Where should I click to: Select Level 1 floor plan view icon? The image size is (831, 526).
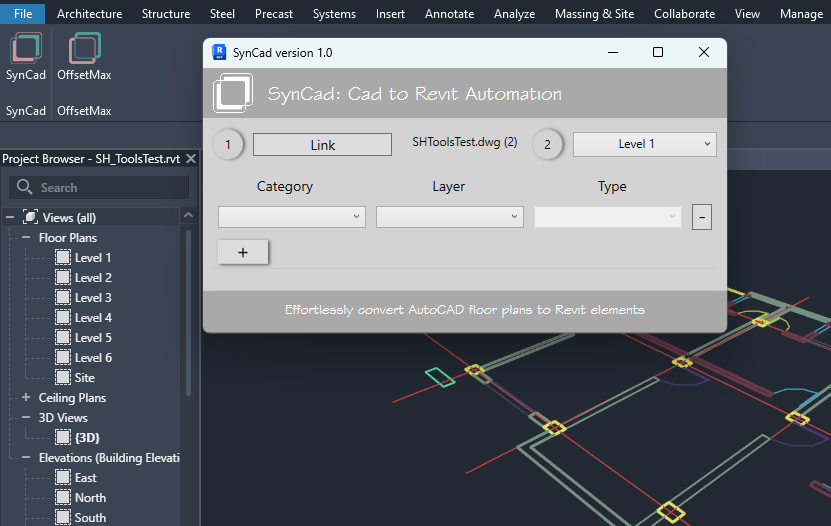[63, 257]
